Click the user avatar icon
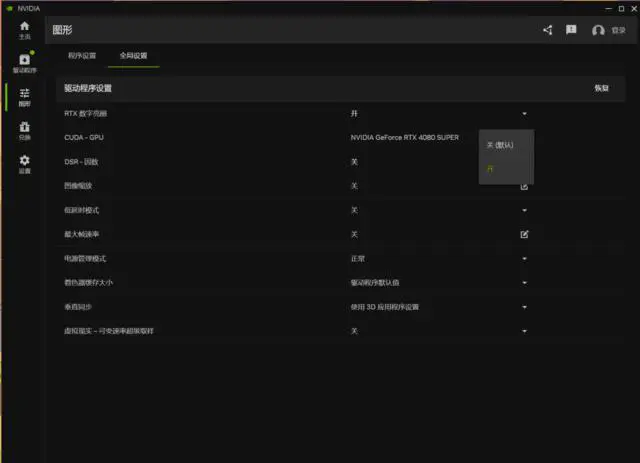640x463 pixels. coord(598,30)
